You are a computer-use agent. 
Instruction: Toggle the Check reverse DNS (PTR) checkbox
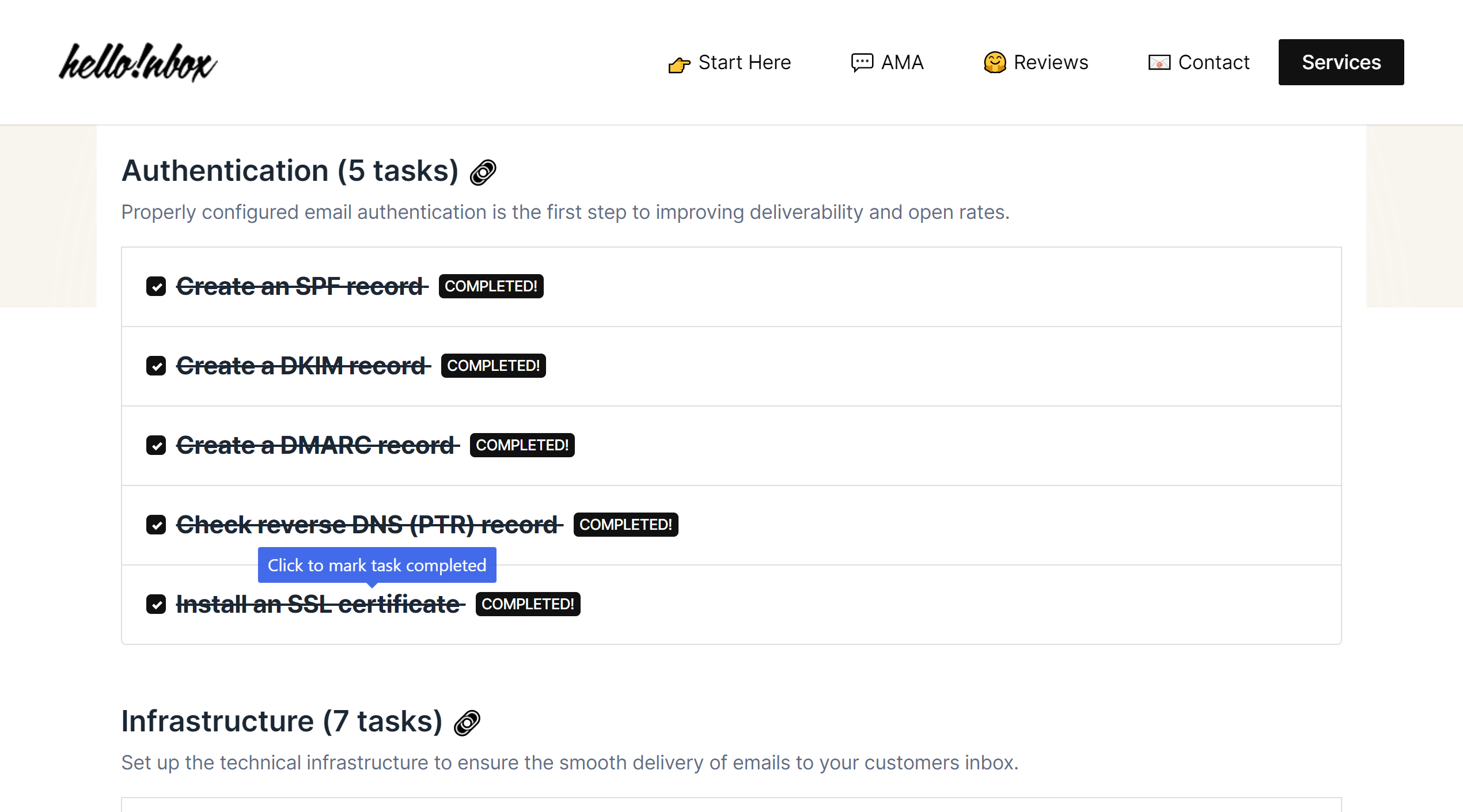[x=156, y=525]
